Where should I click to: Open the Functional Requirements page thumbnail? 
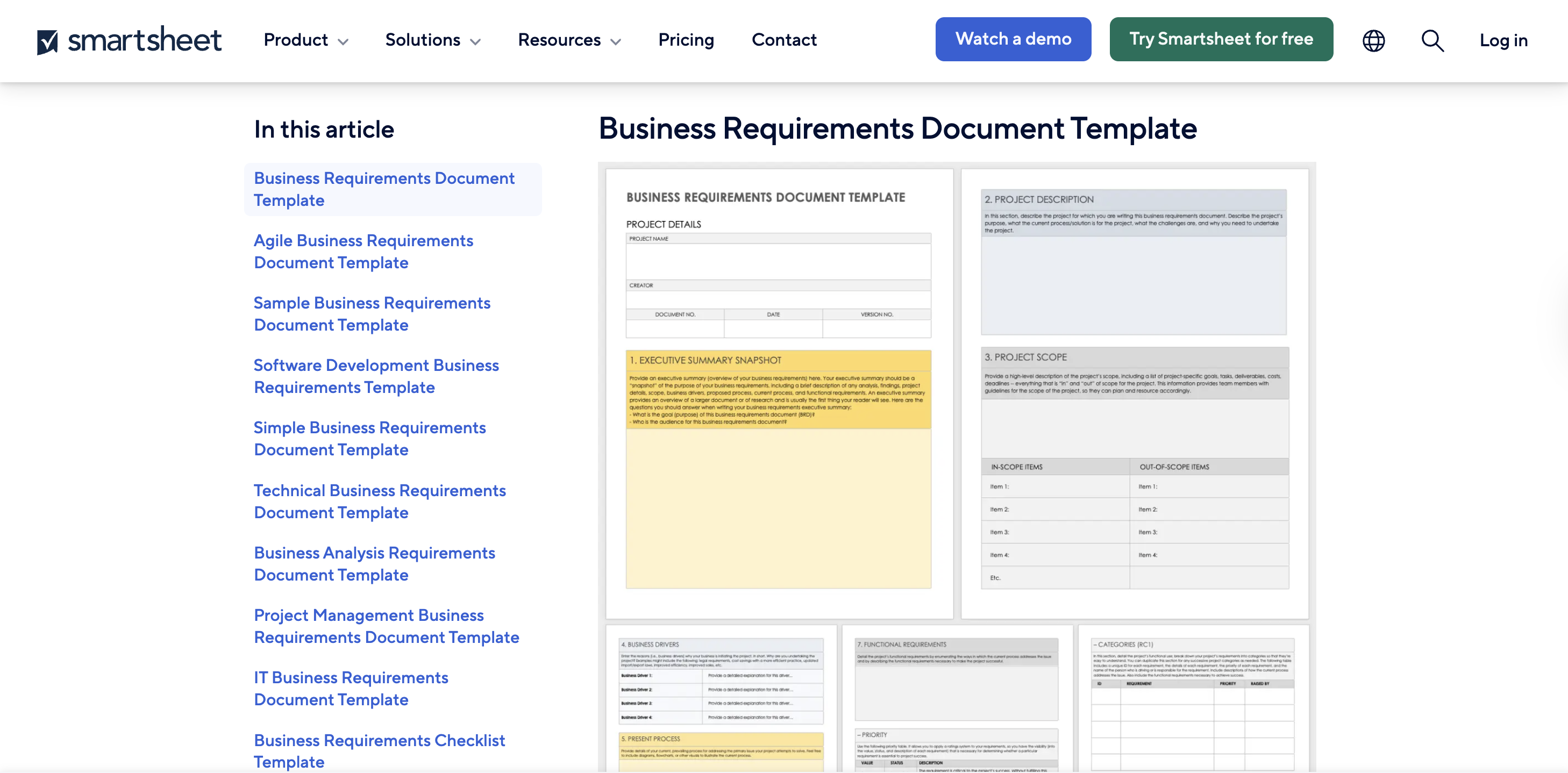coord(957,699)
